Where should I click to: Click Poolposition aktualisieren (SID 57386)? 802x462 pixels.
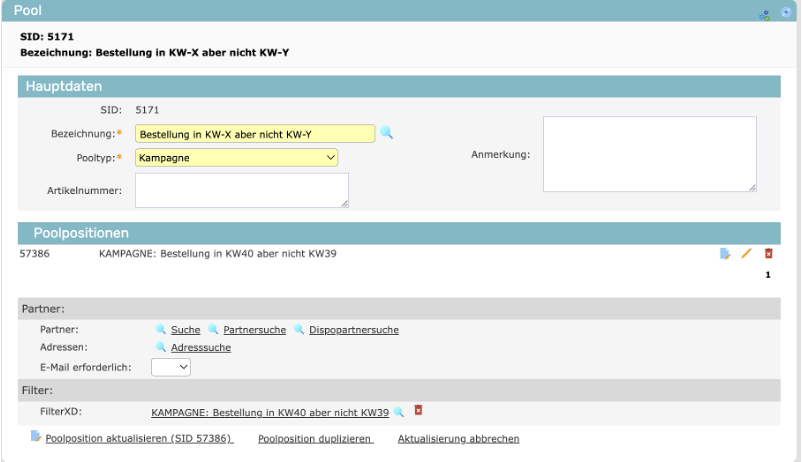(x=138, y=438)
